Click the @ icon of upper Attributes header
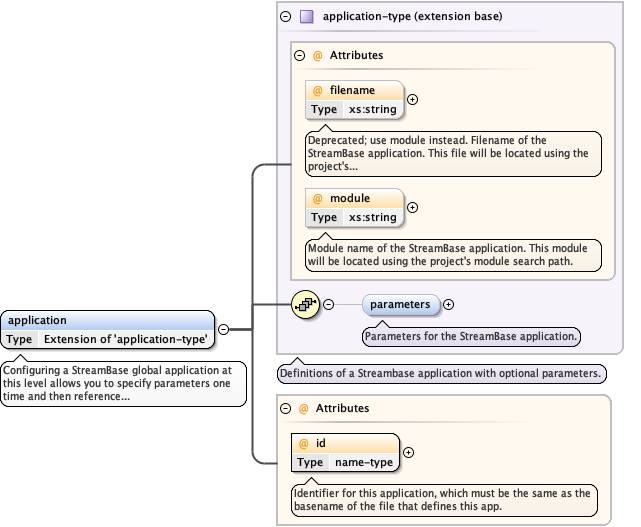This screenshot has width=641, height=527. pos(318,56)
